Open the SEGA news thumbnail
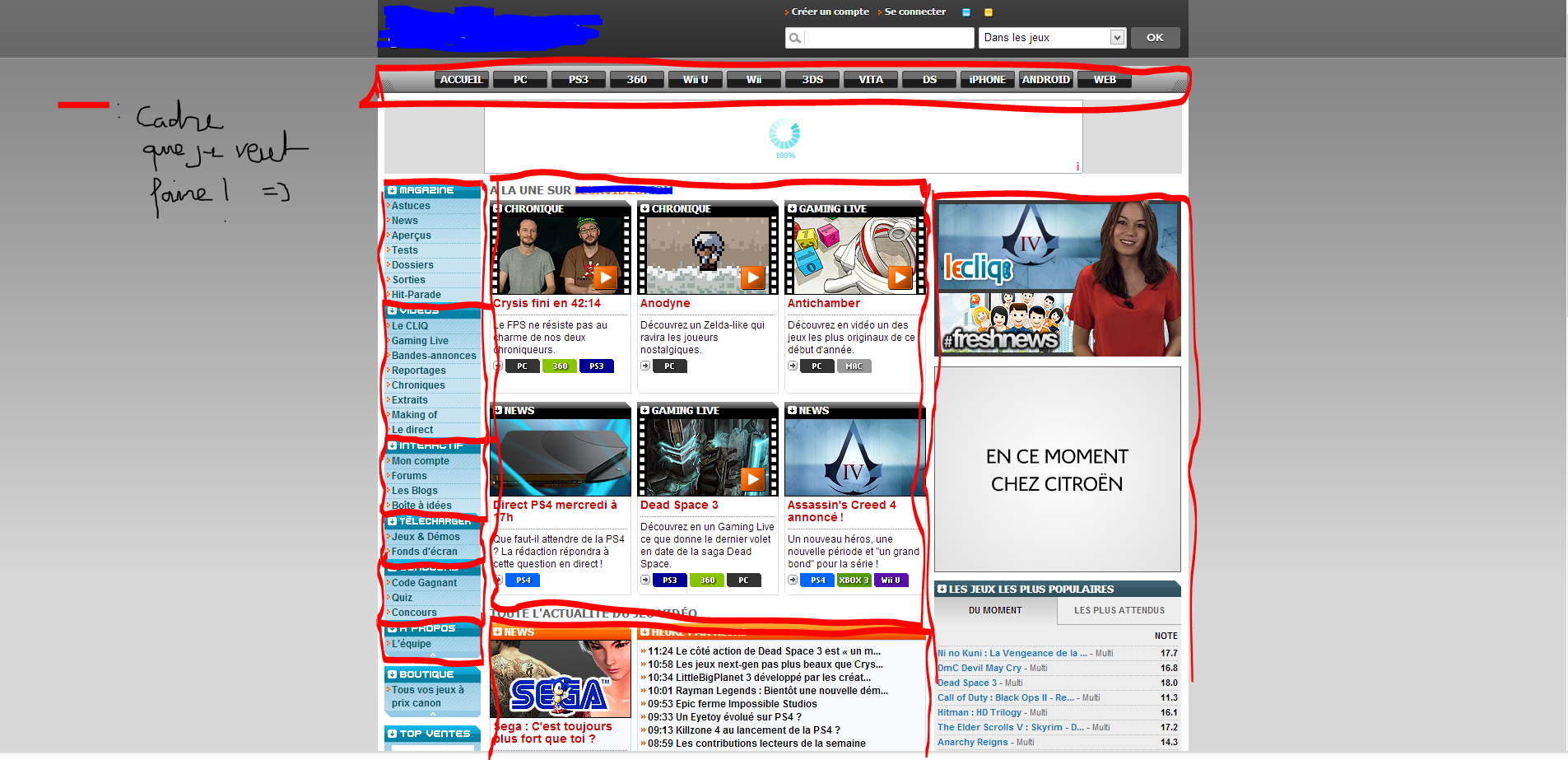1568x760 pixels. [561, 678]
